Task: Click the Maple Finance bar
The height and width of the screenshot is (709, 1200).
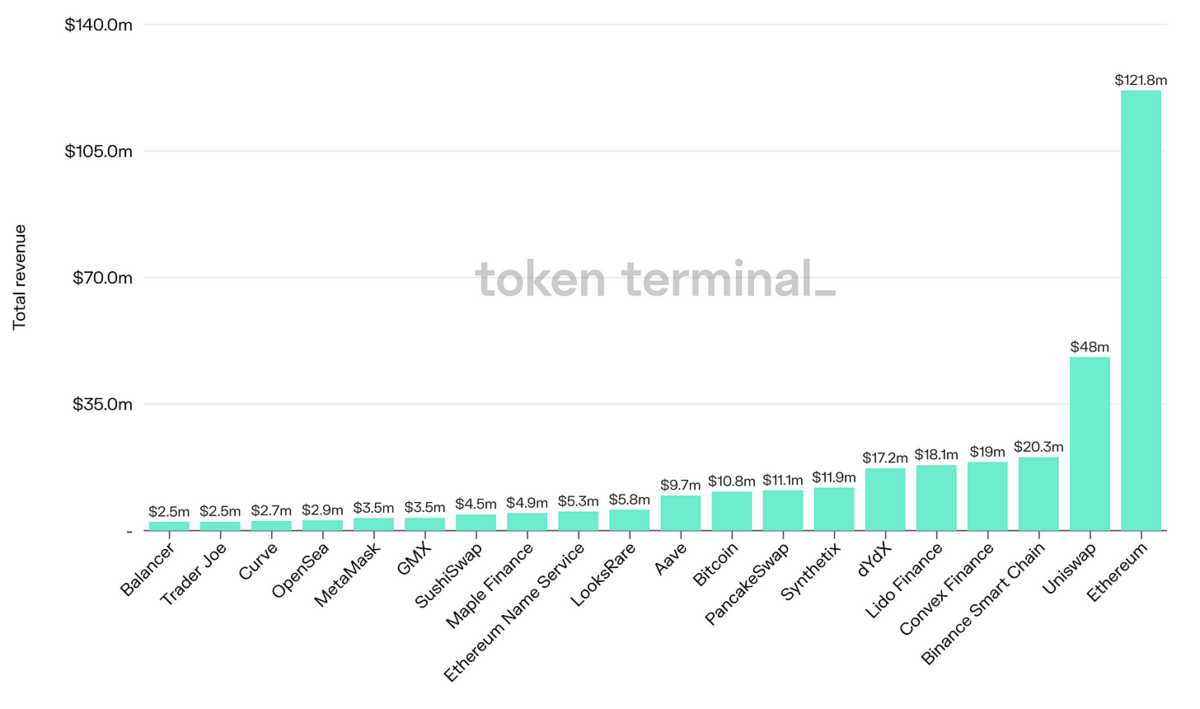Action: tap(527, 521)
